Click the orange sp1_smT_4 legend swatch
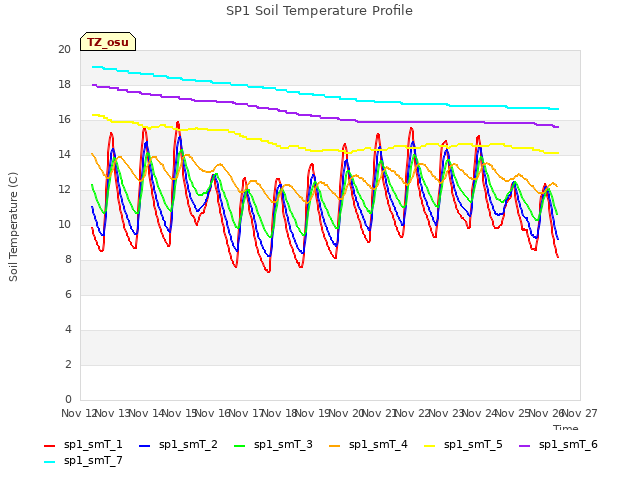Screen dimensions: 640x480 tap(334, 446)
